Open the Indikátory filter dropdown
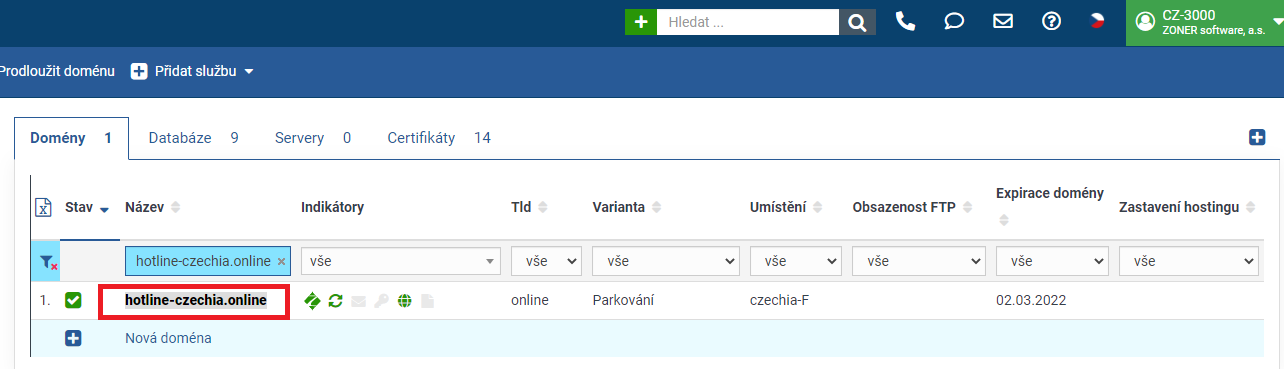 [400, 261]
